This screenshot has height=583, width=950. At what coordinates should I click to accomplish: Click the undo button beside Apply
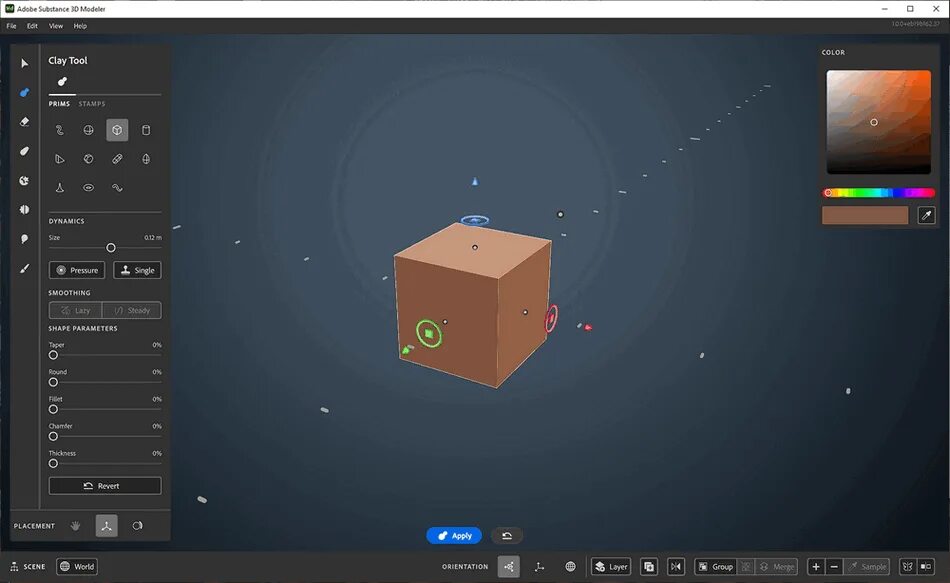click(x=507, y=536)
